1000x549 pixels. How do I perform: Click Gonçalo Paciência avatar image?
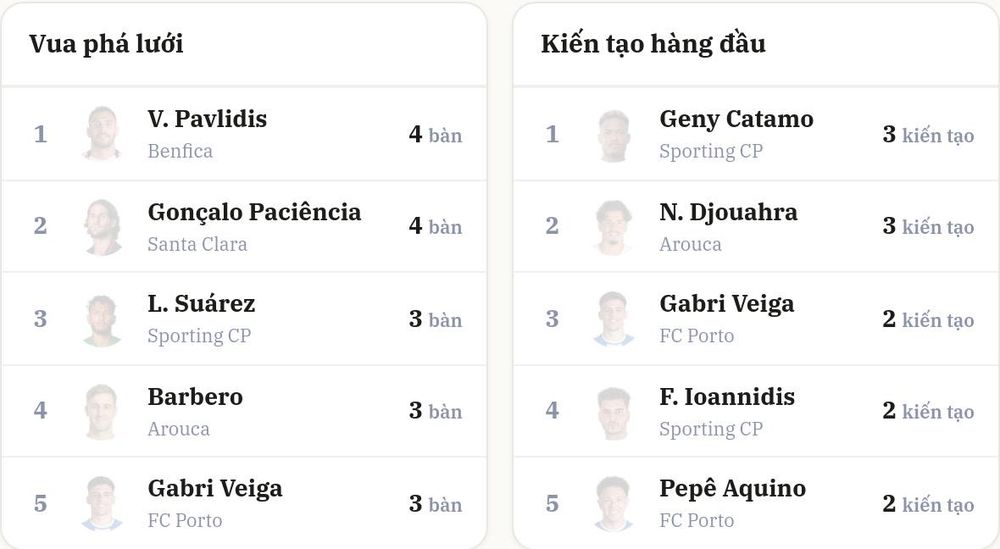(x=102, y=226)
